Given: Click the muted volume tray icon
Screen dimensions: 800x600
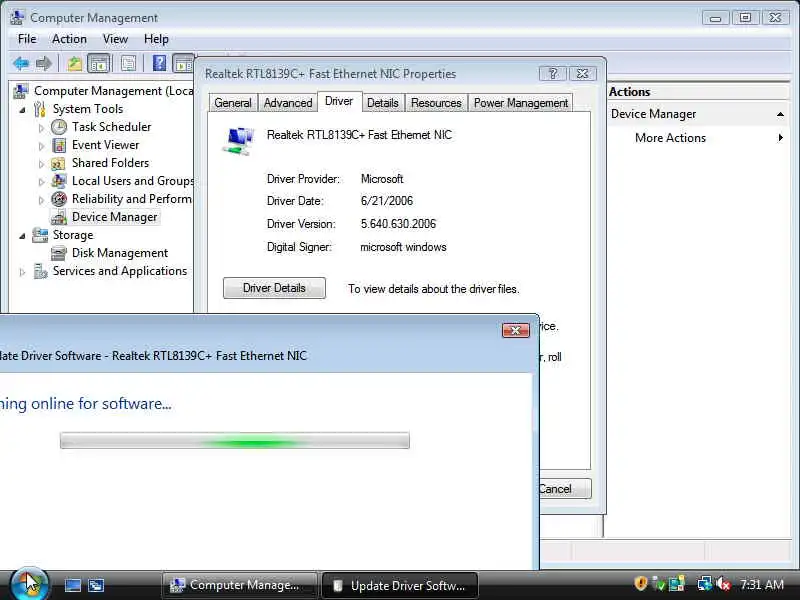Looking at the screenshot, I should (x=723, y=584).
